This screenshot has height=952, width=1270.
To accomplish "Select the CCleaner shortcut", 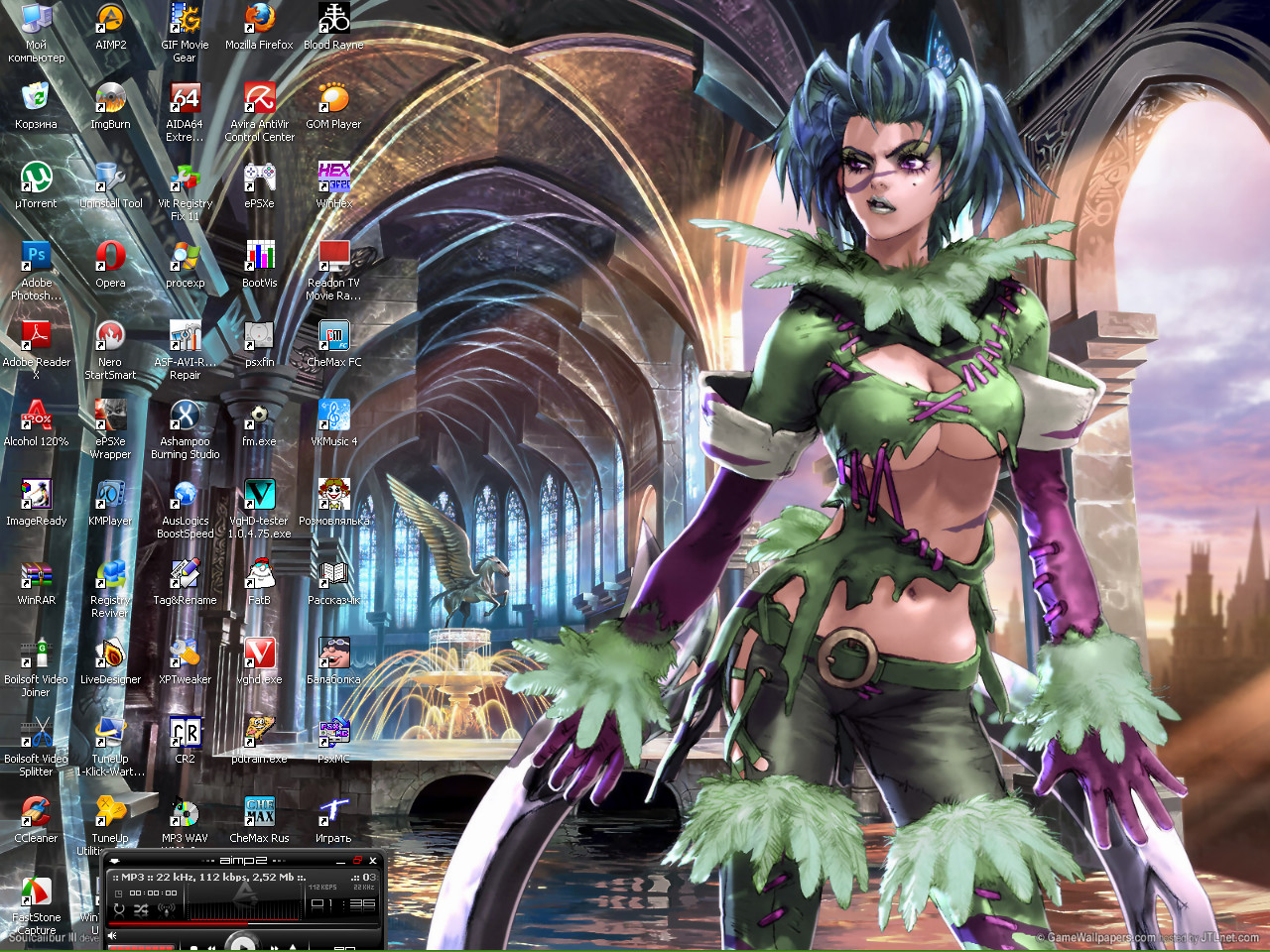I will [36, 812].
